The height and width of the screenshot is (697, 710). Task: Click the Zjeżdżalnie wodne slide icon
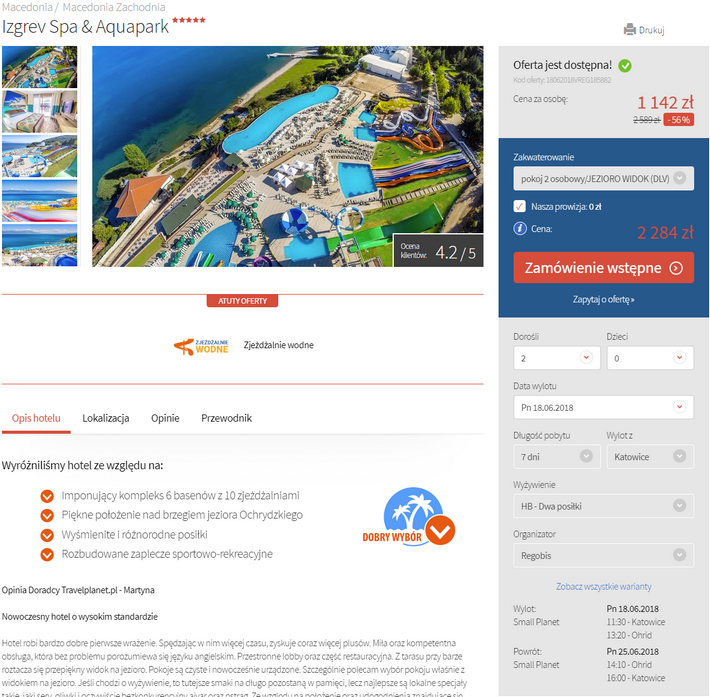[201, 346]
